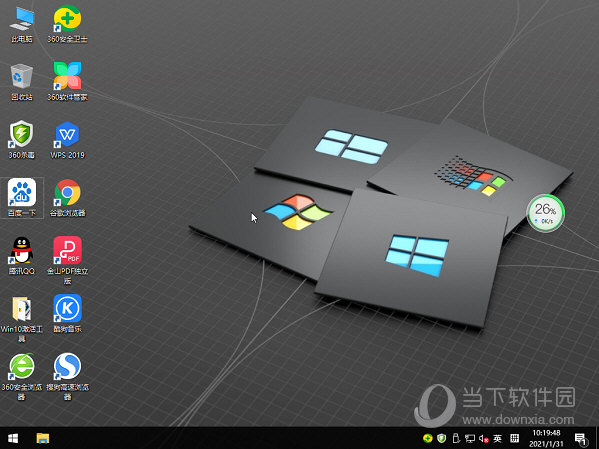Image resolution: width=599 pixels, height=449 pixels.
Task: Click Show desktop sliver at taskbar end
Action: pyautogui.click(x=597, y=438)
